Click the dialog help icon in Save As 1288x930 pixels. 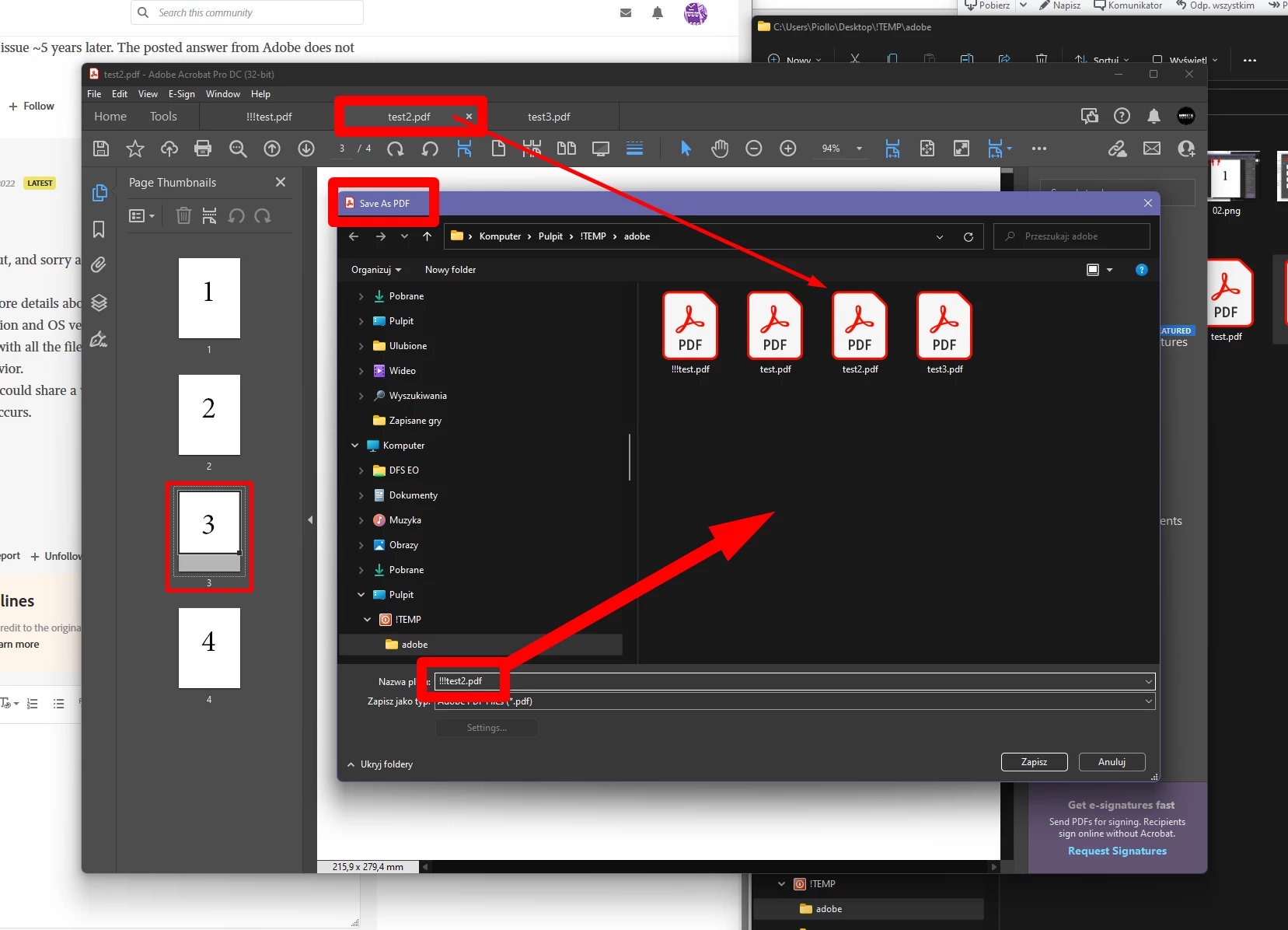(x=1141, y=270)
